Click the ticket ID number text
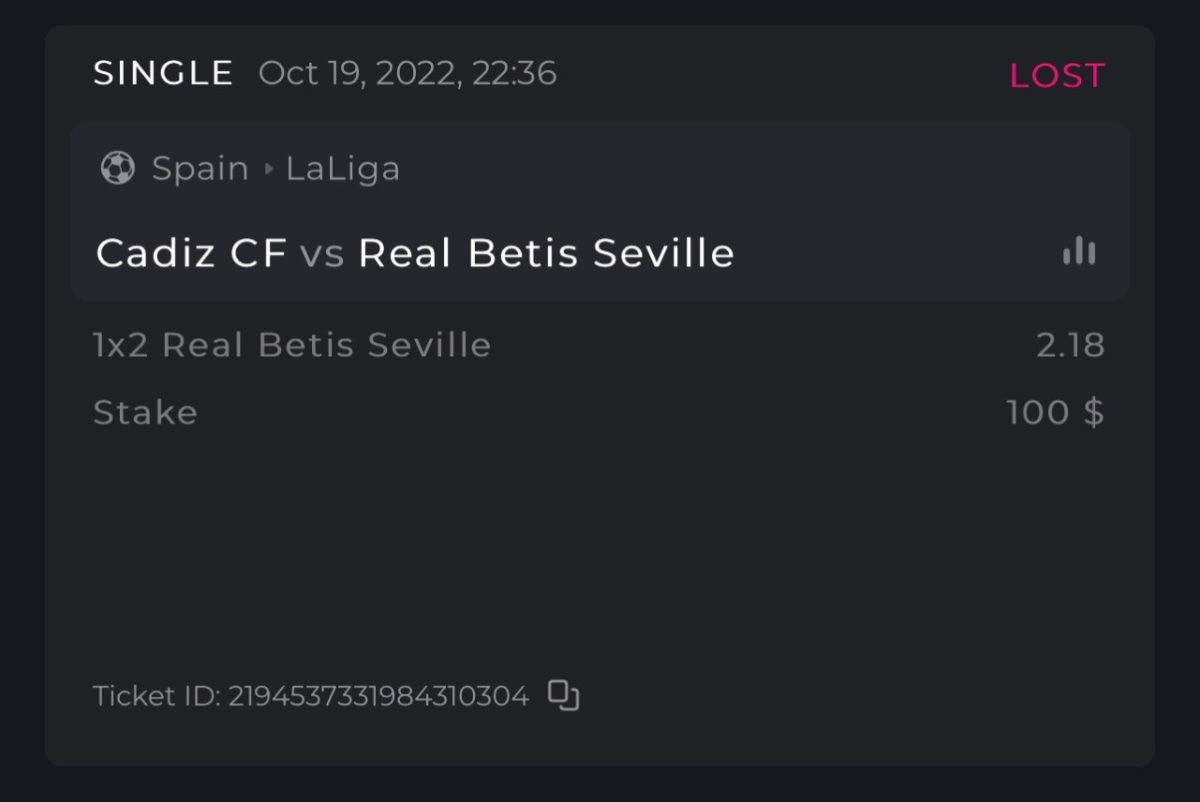This screenshot has width=1200, height=802. [x=378, y=696]
